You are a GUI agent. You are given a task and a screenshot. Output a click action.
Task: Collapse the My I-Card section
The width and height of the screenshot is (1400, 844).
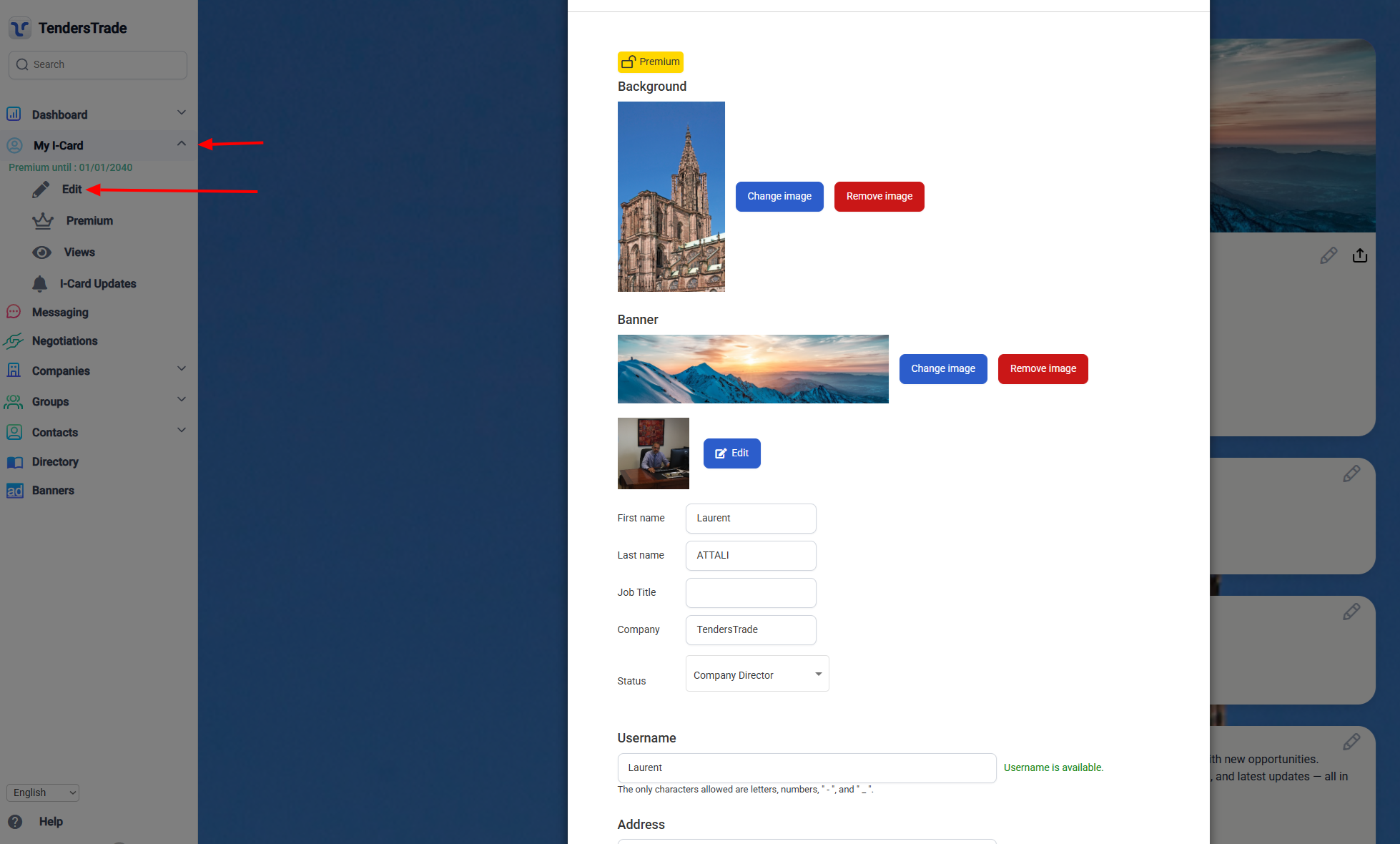pos(182,144)
